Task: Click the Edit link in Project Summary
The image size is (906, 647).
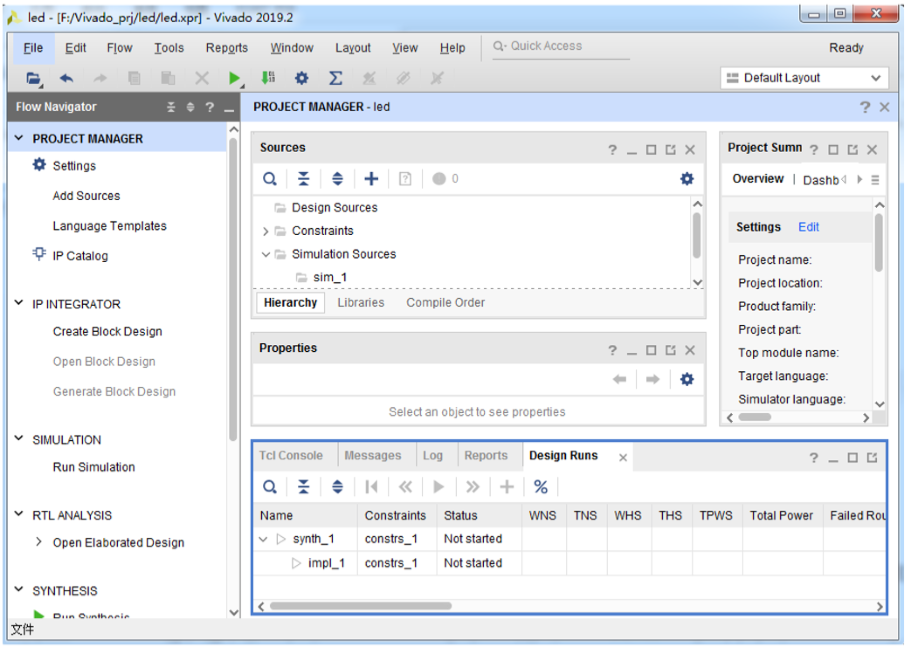Action: point(808,227)
